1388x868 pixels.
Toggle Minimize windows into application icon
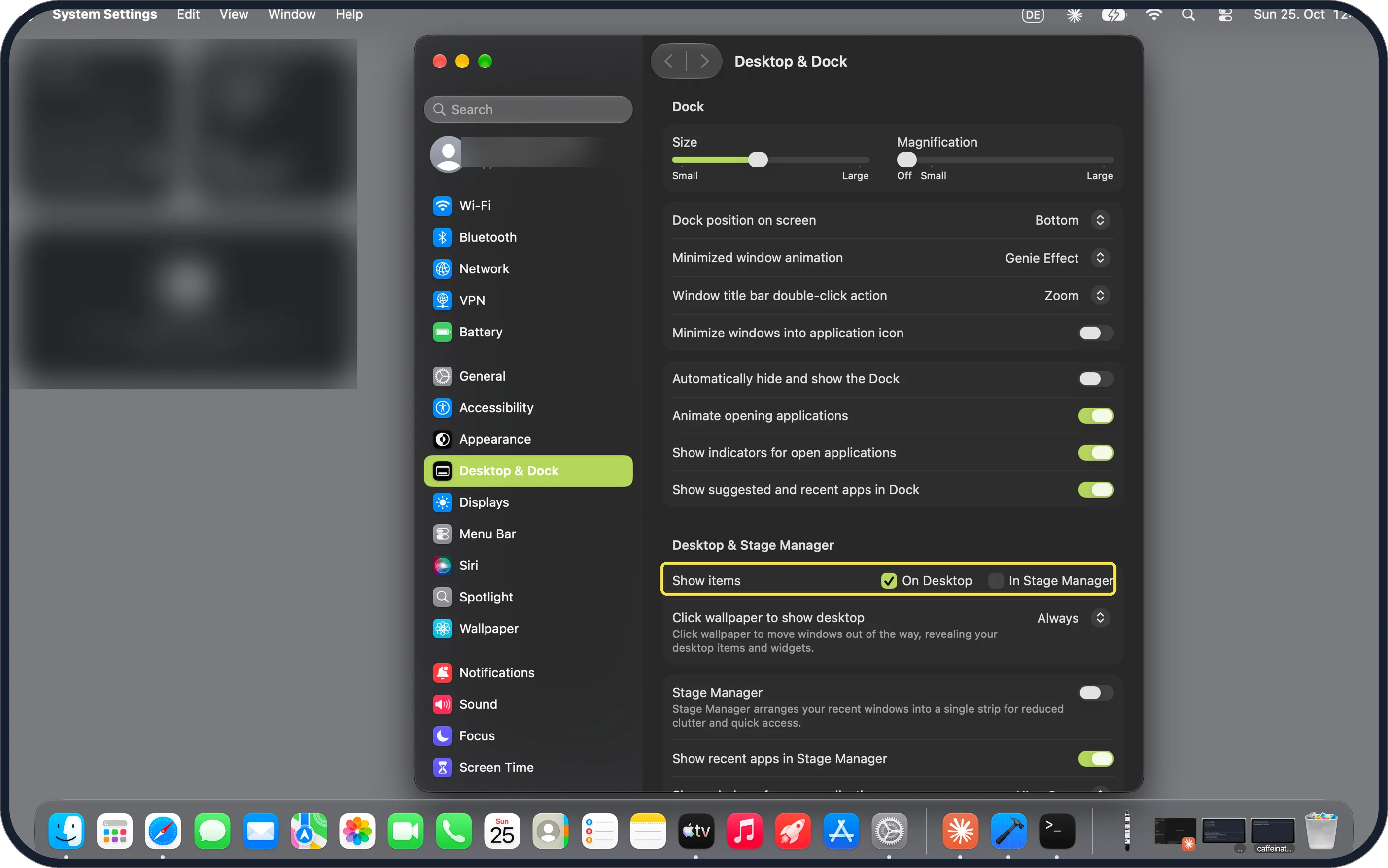point(1095,333)
